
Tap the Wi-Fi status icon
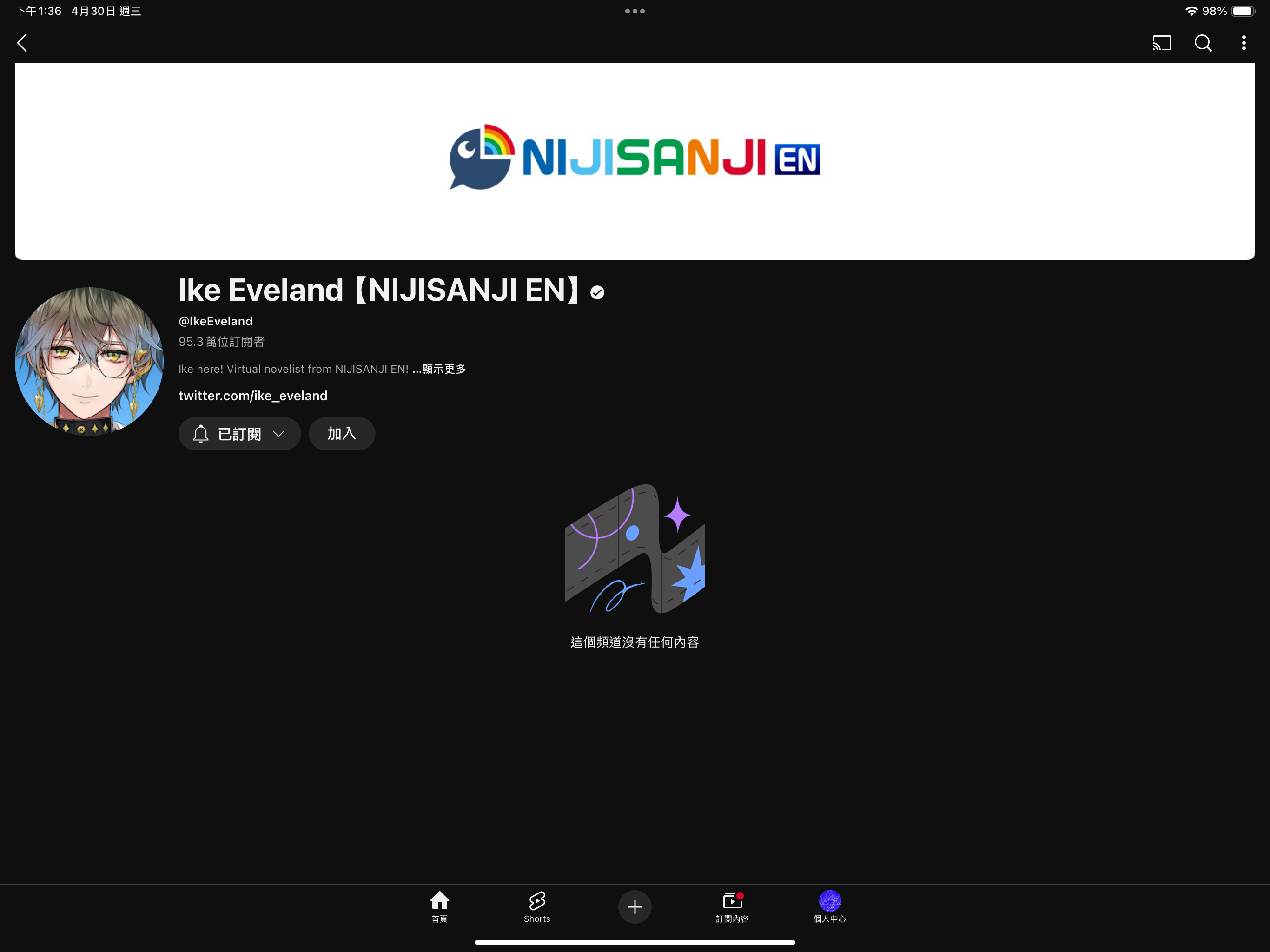click(1191, 11)
